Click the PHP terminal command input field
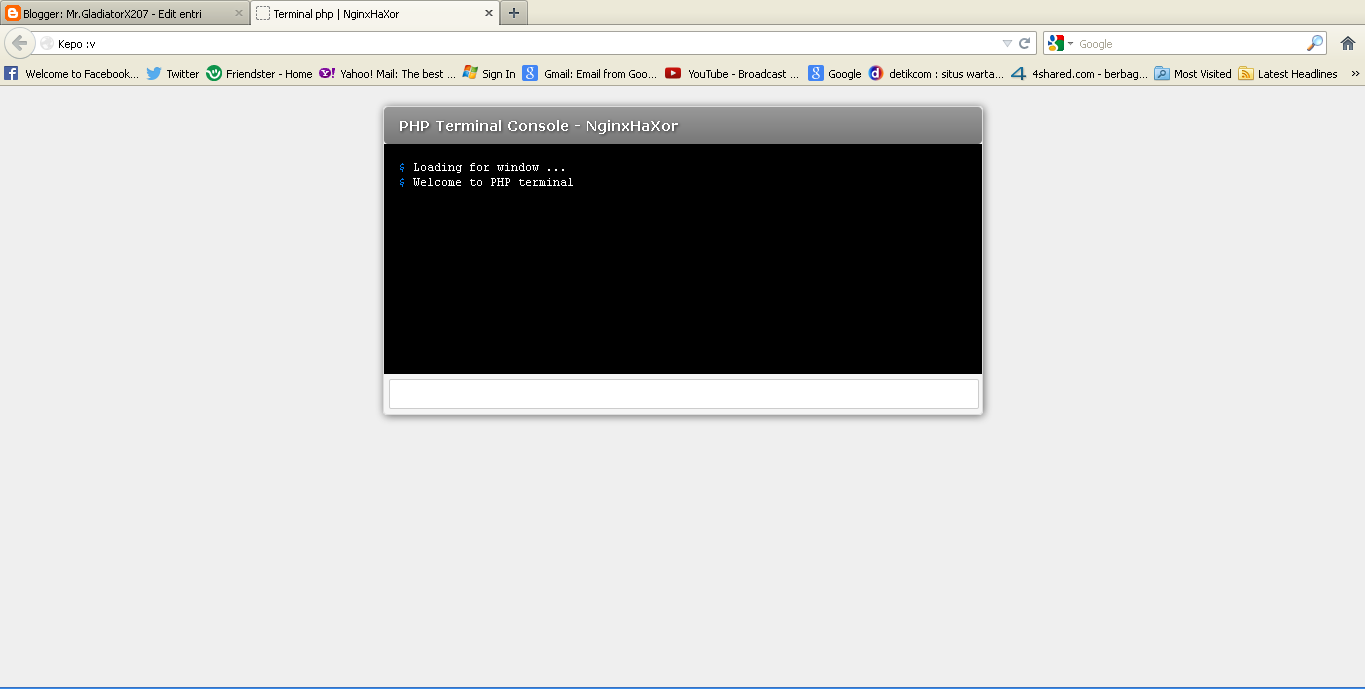 [683, 393]
